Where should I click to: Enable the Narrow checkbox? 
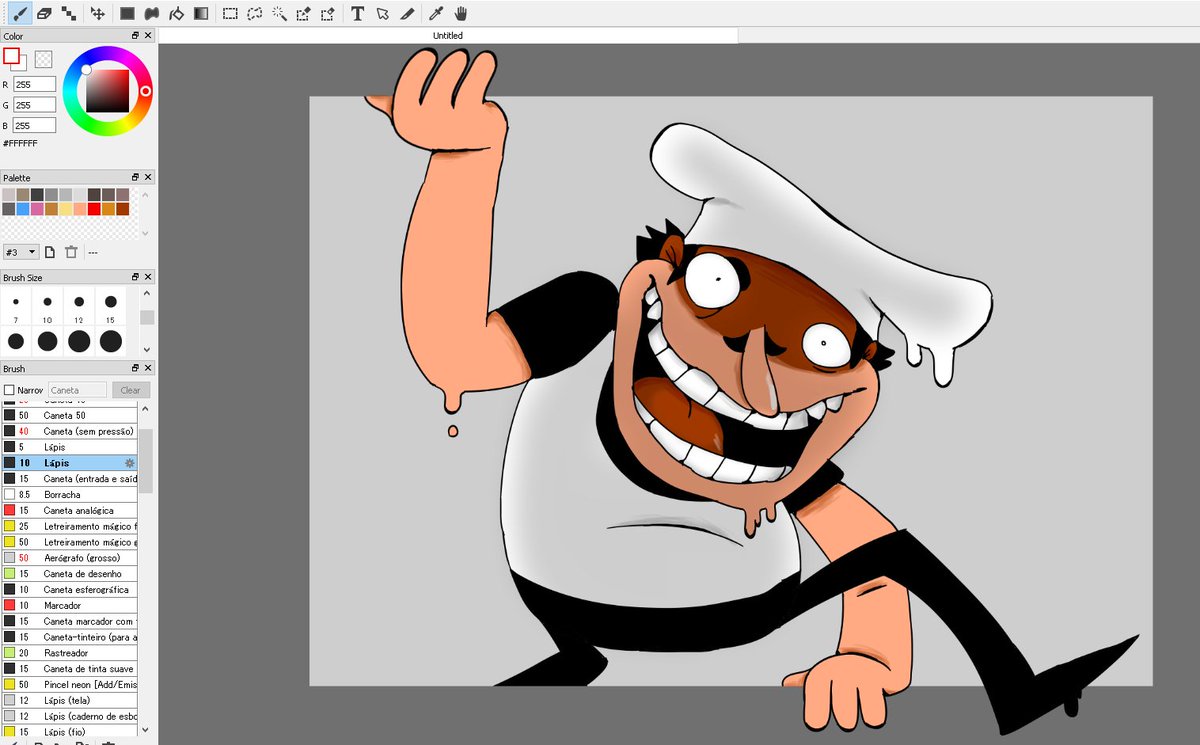click(9, 390)
